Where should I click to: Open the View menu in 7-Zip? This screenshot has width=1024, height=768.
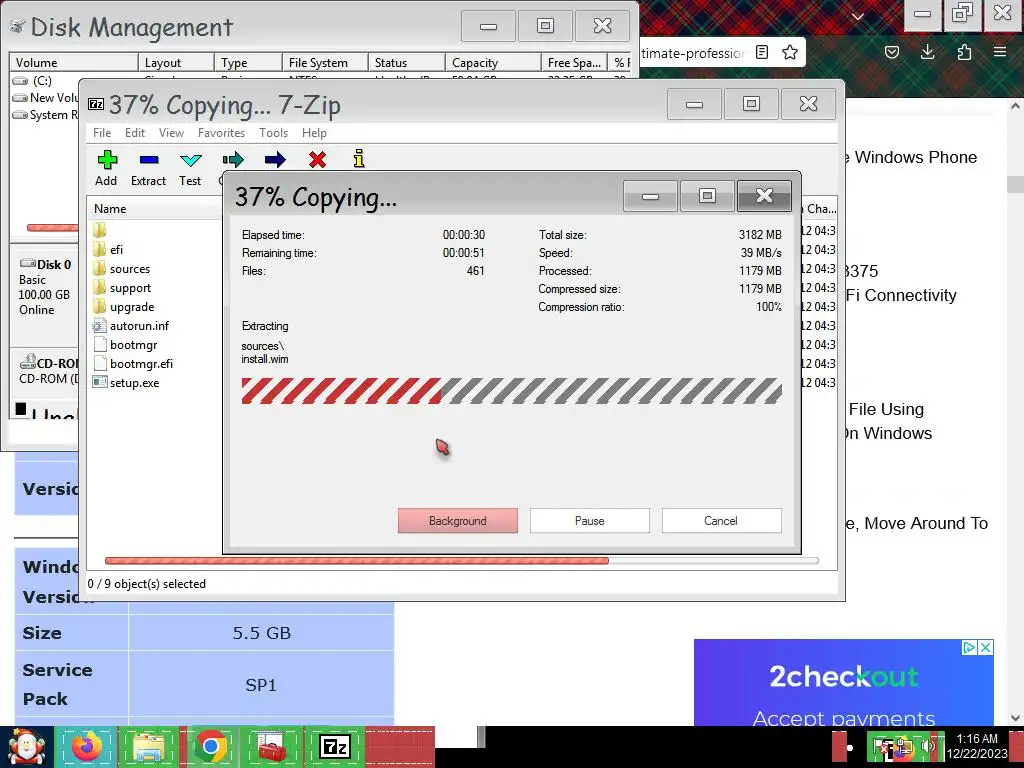pyautogui.click(x=171, y=133)
